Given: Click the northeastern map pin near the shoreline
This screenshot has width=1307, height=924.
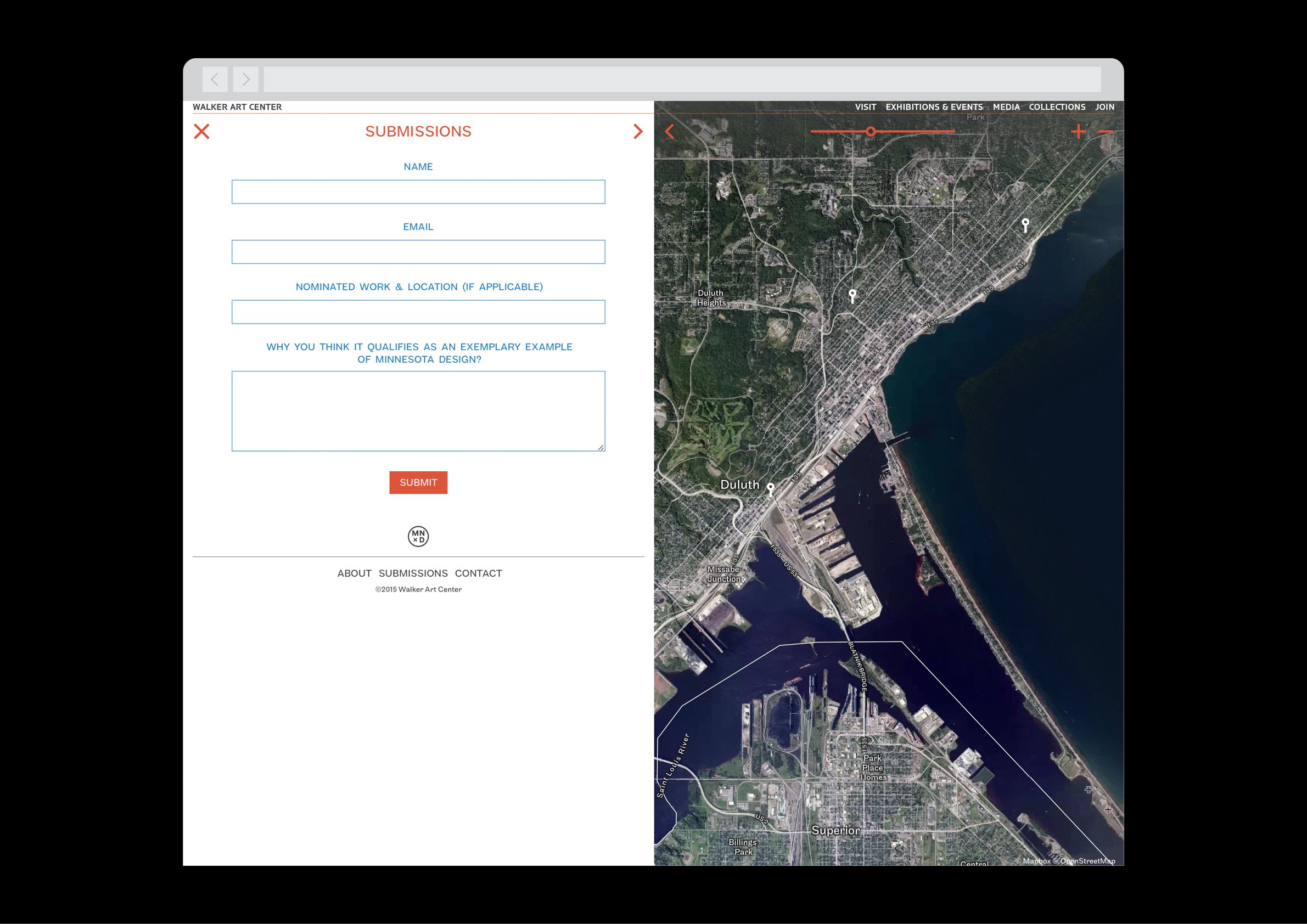Looking at the screenshot, I should [x=1025, y=224].
